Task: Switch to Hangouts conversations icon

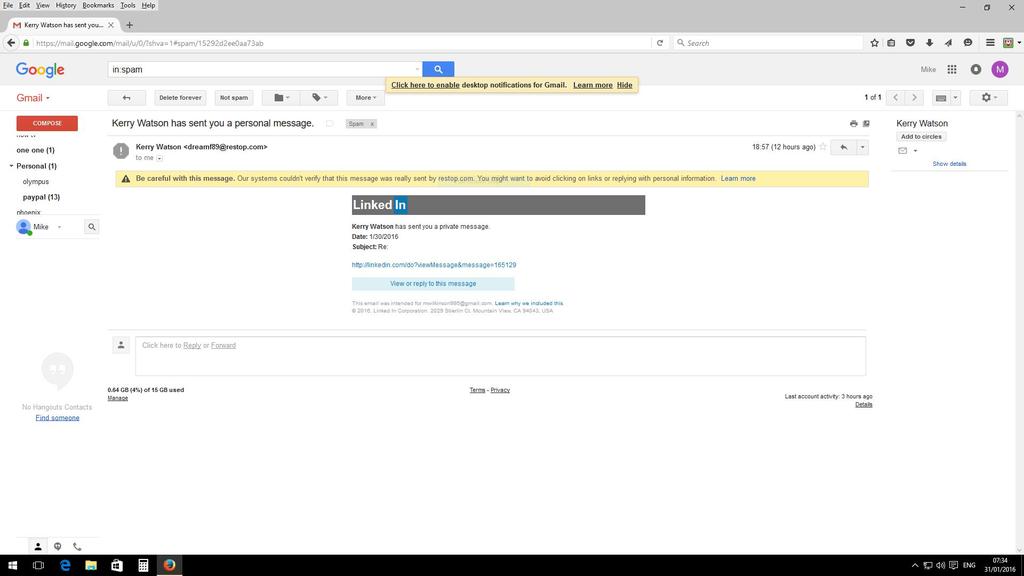Action: pos(57,546)
